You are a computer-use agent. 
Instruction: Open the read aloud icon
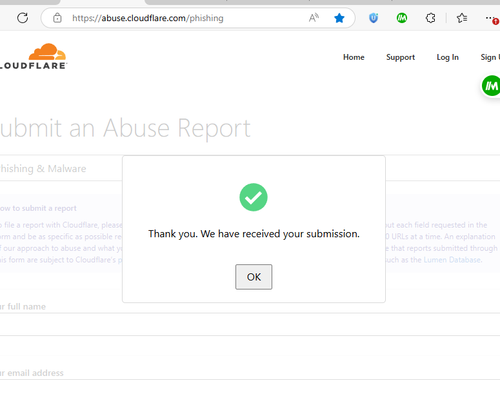point(314,18)
